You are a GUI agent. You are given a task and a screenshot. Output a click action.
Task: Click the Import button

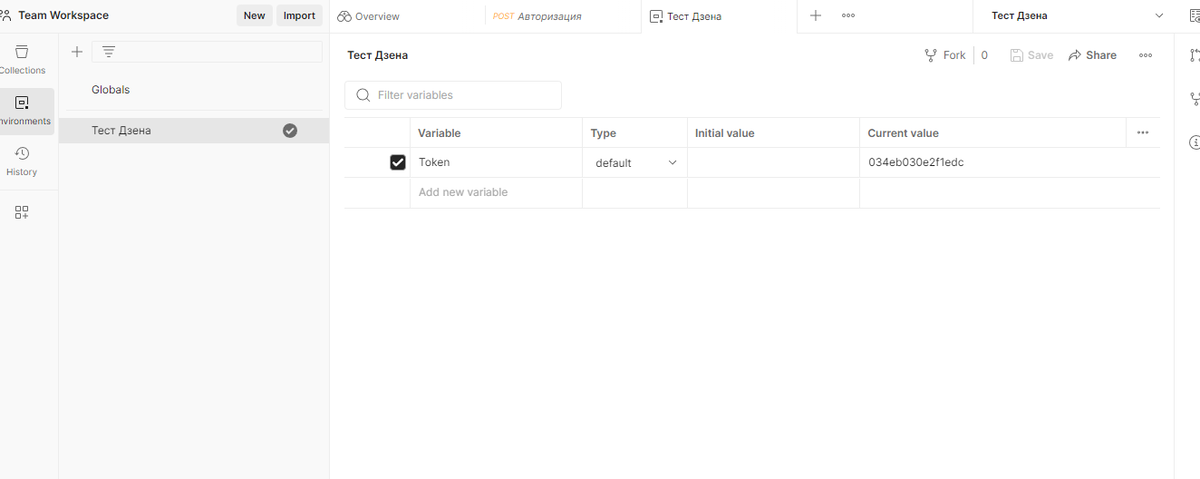(x=299, y=16)
